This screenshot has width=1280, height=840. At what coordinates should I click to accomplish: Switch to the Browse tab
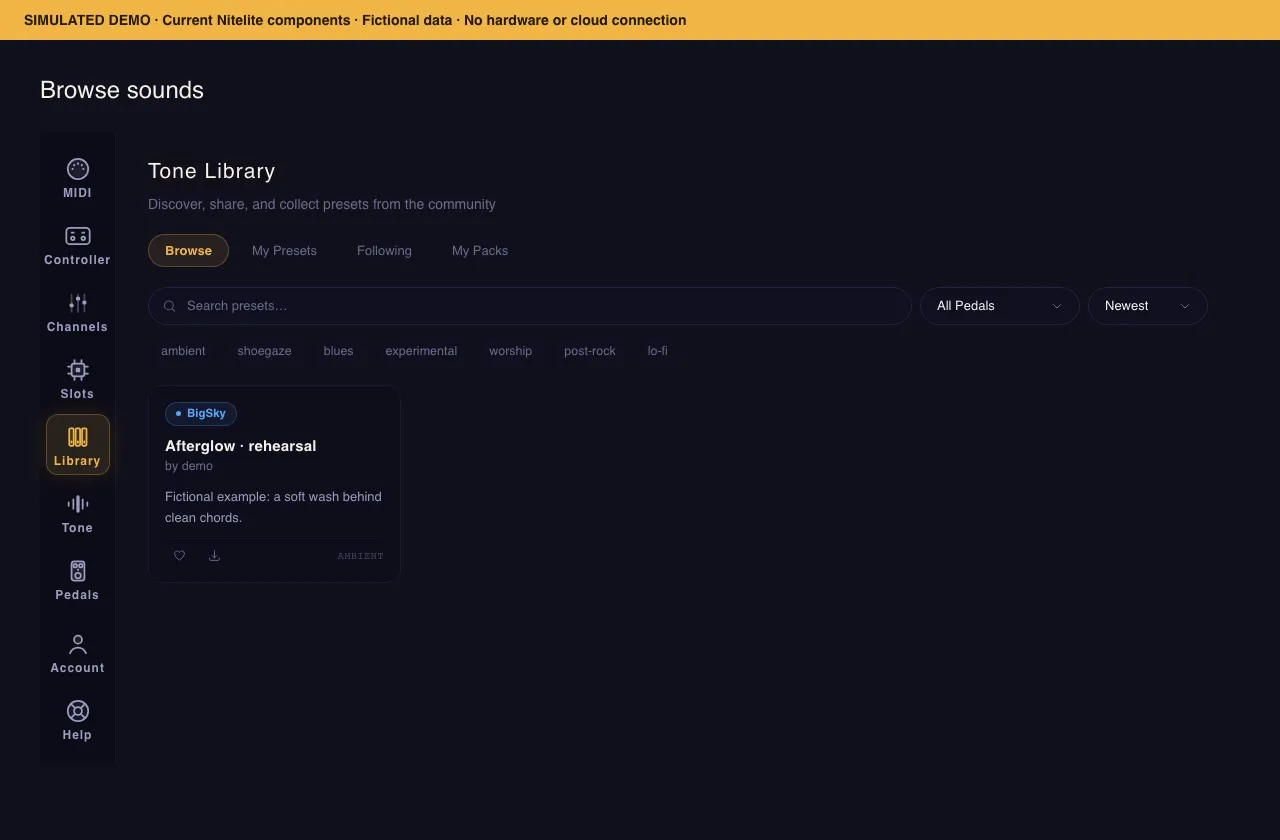pos(188,251)
